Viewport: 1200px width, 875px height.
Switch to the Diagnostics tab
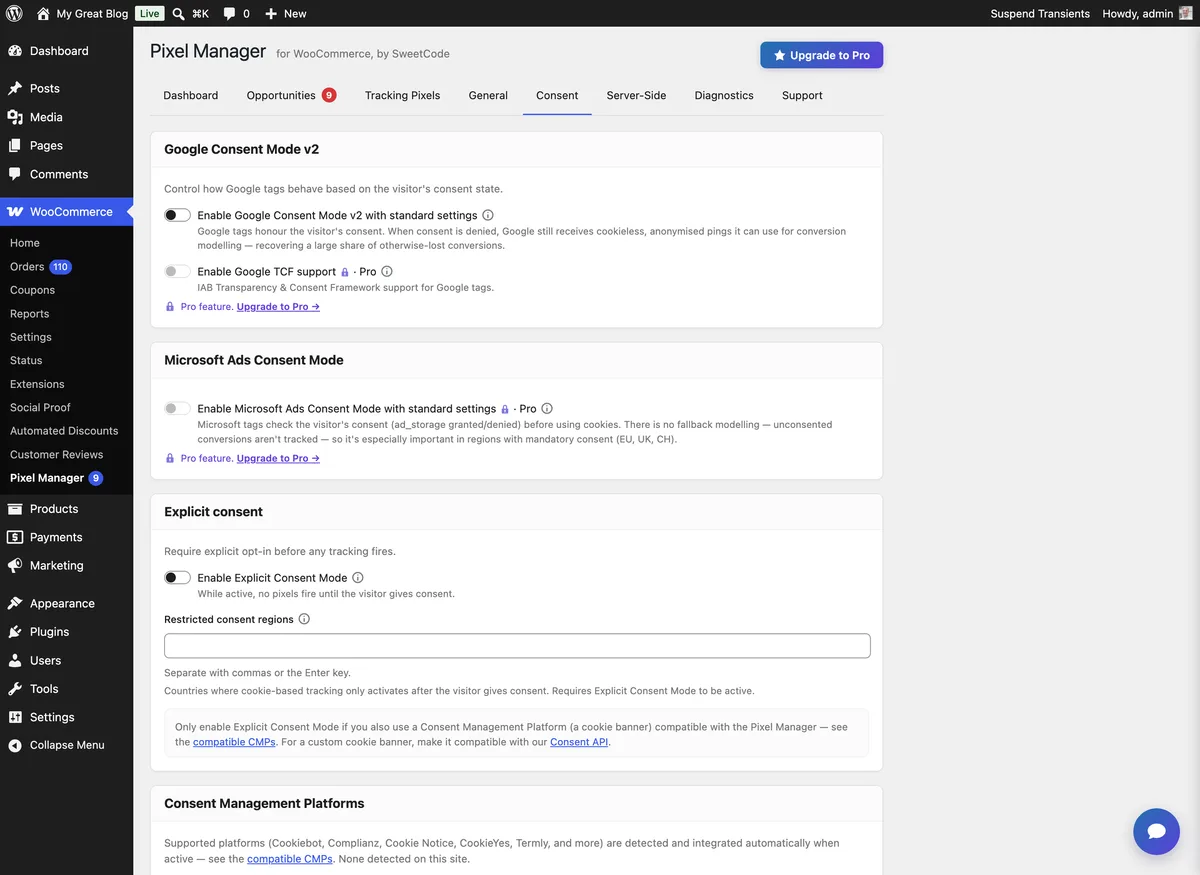tap(724, 96)
